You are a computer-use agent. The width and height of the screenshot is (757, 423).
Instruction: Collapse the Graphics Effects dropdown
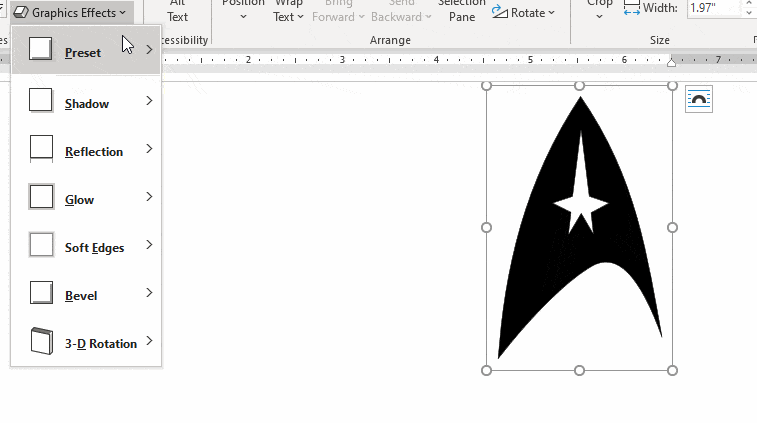[70, 12]
